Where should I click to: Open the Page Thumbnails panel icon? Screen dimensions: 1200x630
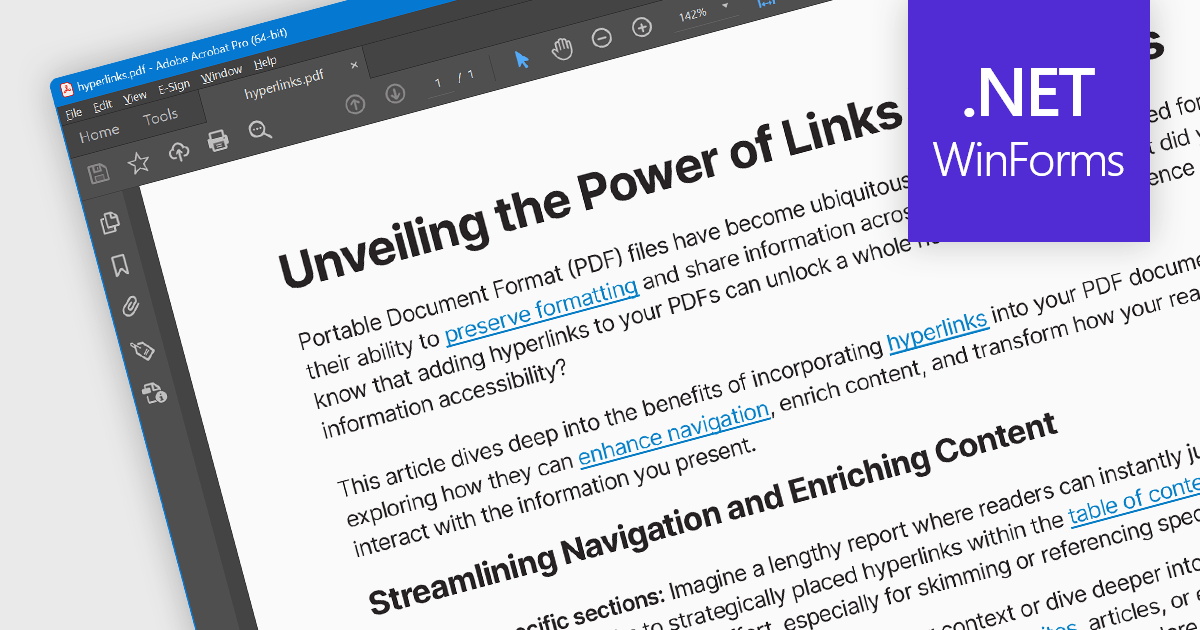click(110, 223)
